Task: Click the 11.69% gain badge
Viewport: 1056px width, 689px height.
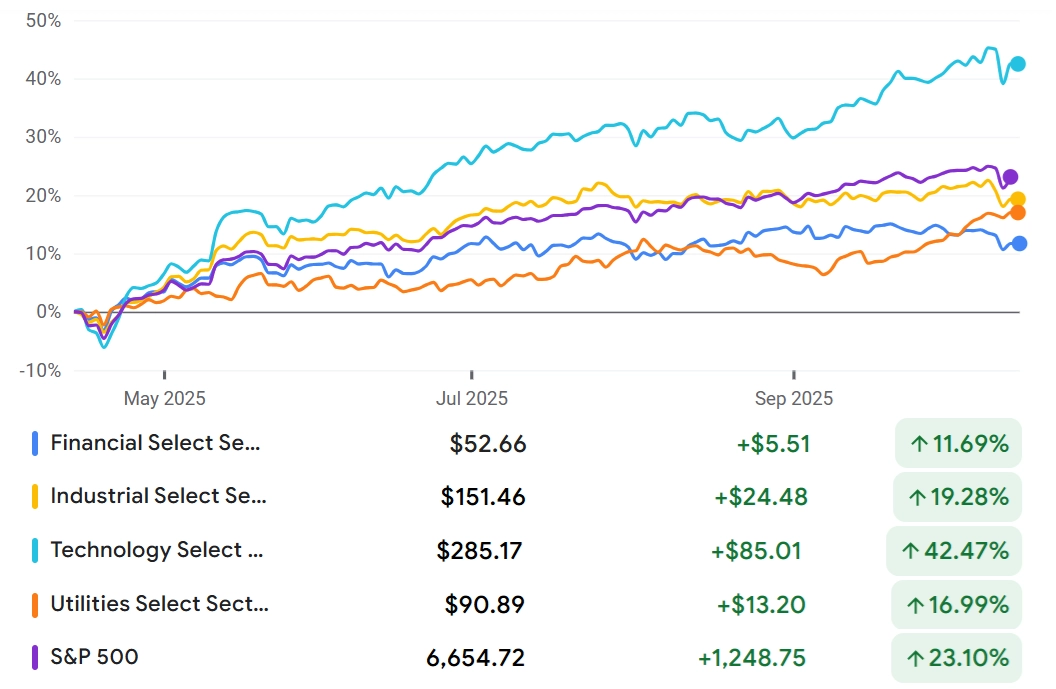Action: click(x=958, y=443)
